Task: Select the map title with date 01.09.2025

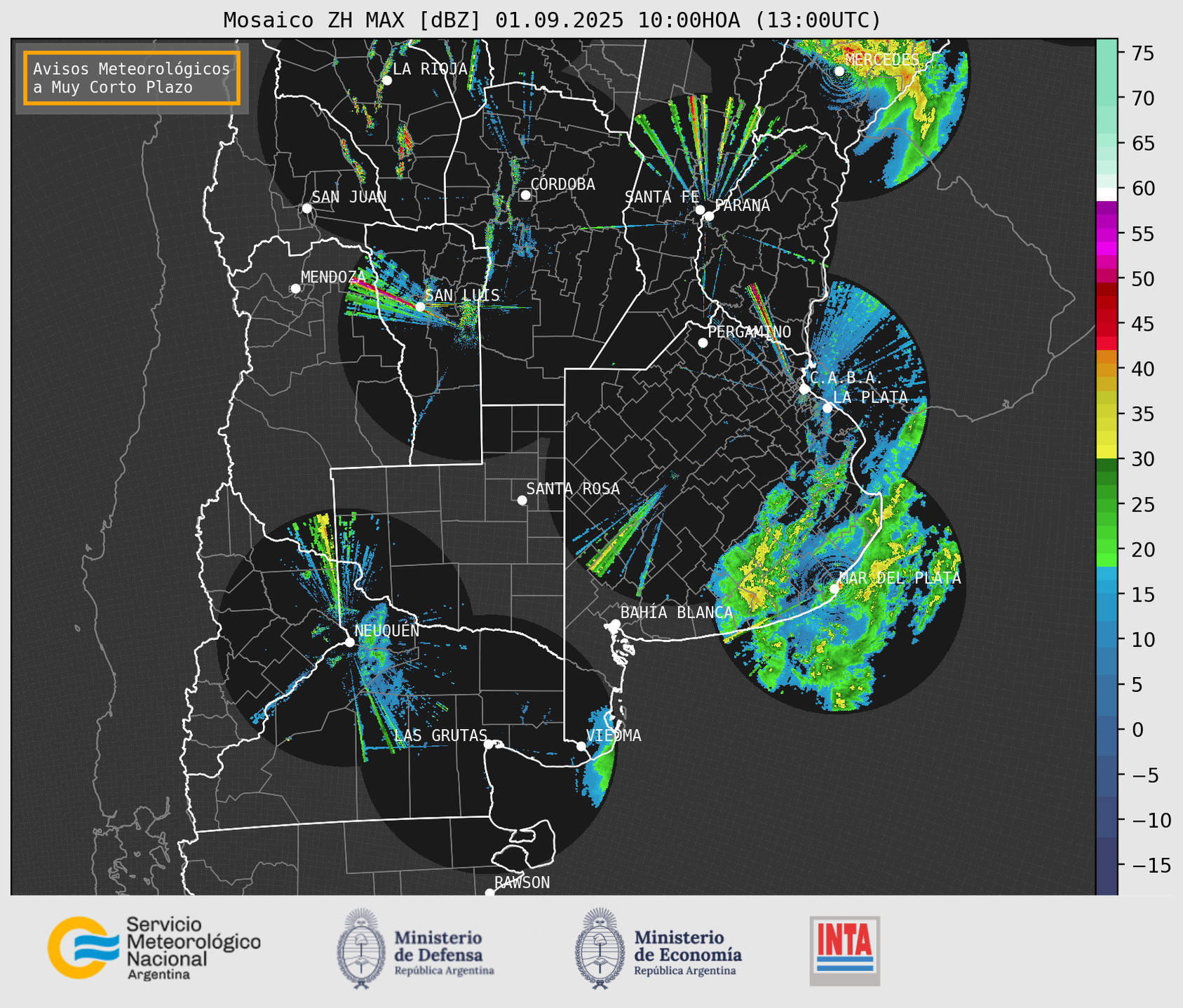Action: pyautogui.click(x=552, y=20)
